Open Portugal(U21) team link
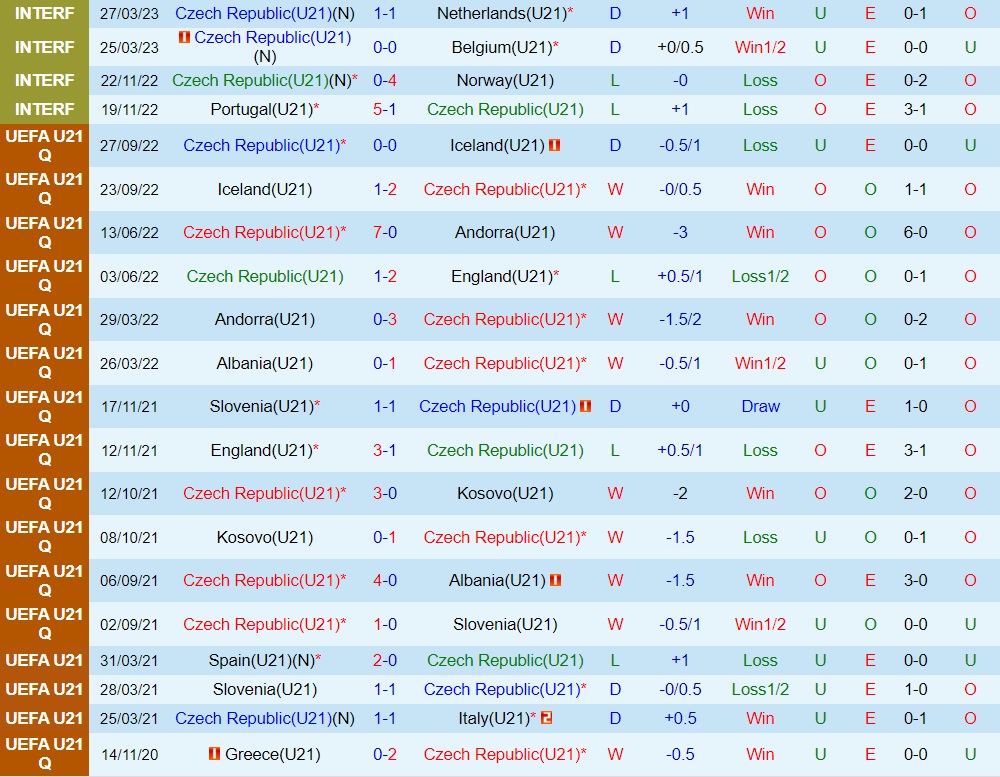This screenshot has width=1000, height=777. 261,109
